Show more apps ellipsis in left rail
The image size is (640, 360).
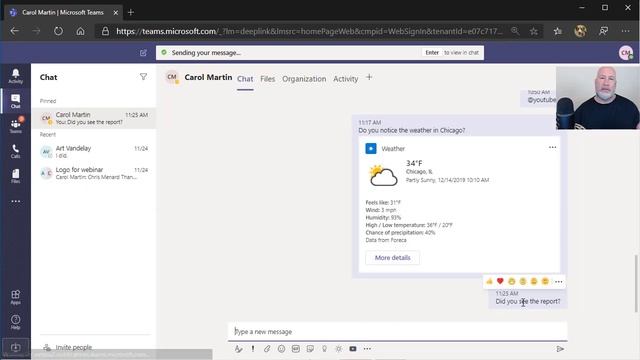[x=16, y=201]
